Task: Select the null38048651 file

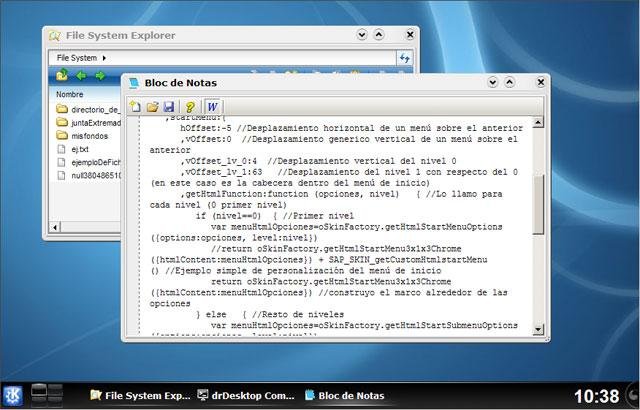Action: (88, 175)
